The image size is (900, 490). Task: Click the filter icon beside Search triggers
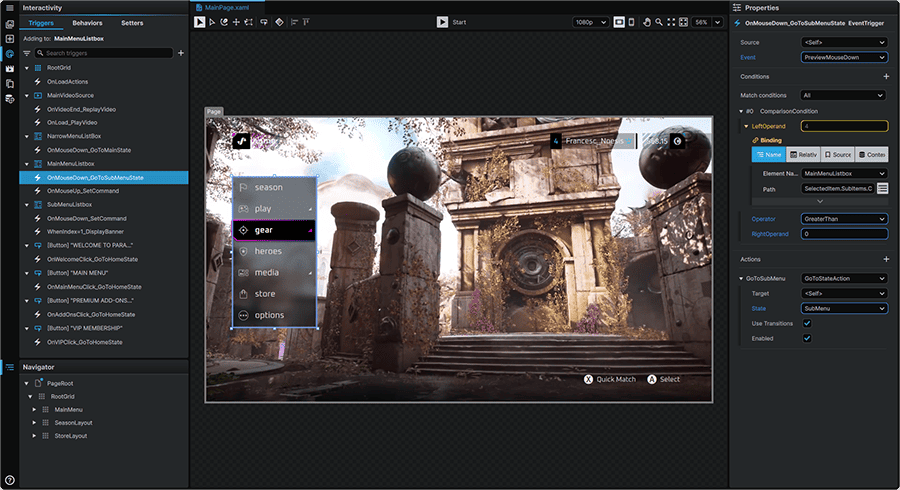click(x=26, y=53)
